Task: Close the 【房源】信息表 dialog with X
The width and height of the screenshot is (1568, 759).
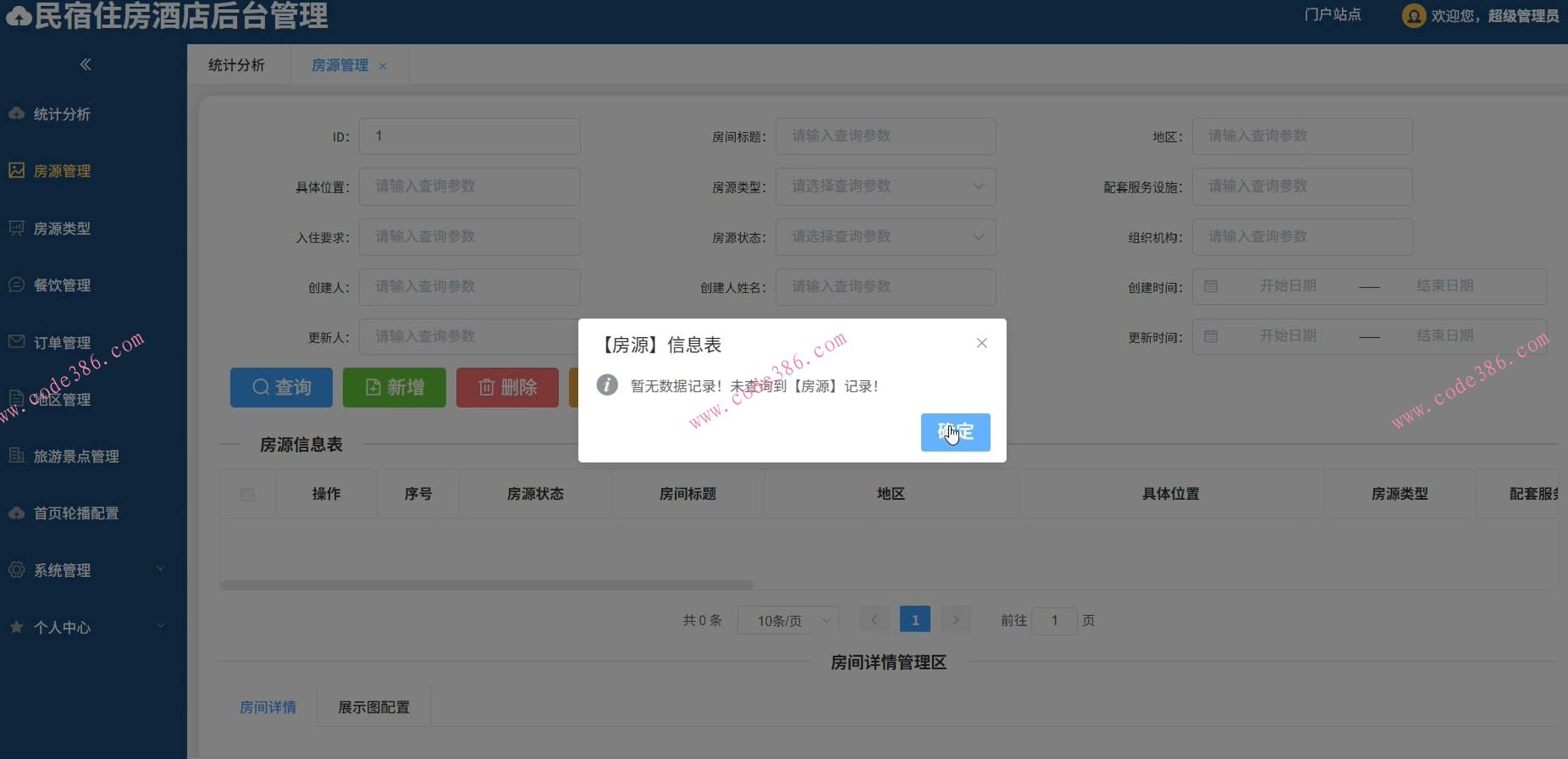Action: click(x=982, y=343)
